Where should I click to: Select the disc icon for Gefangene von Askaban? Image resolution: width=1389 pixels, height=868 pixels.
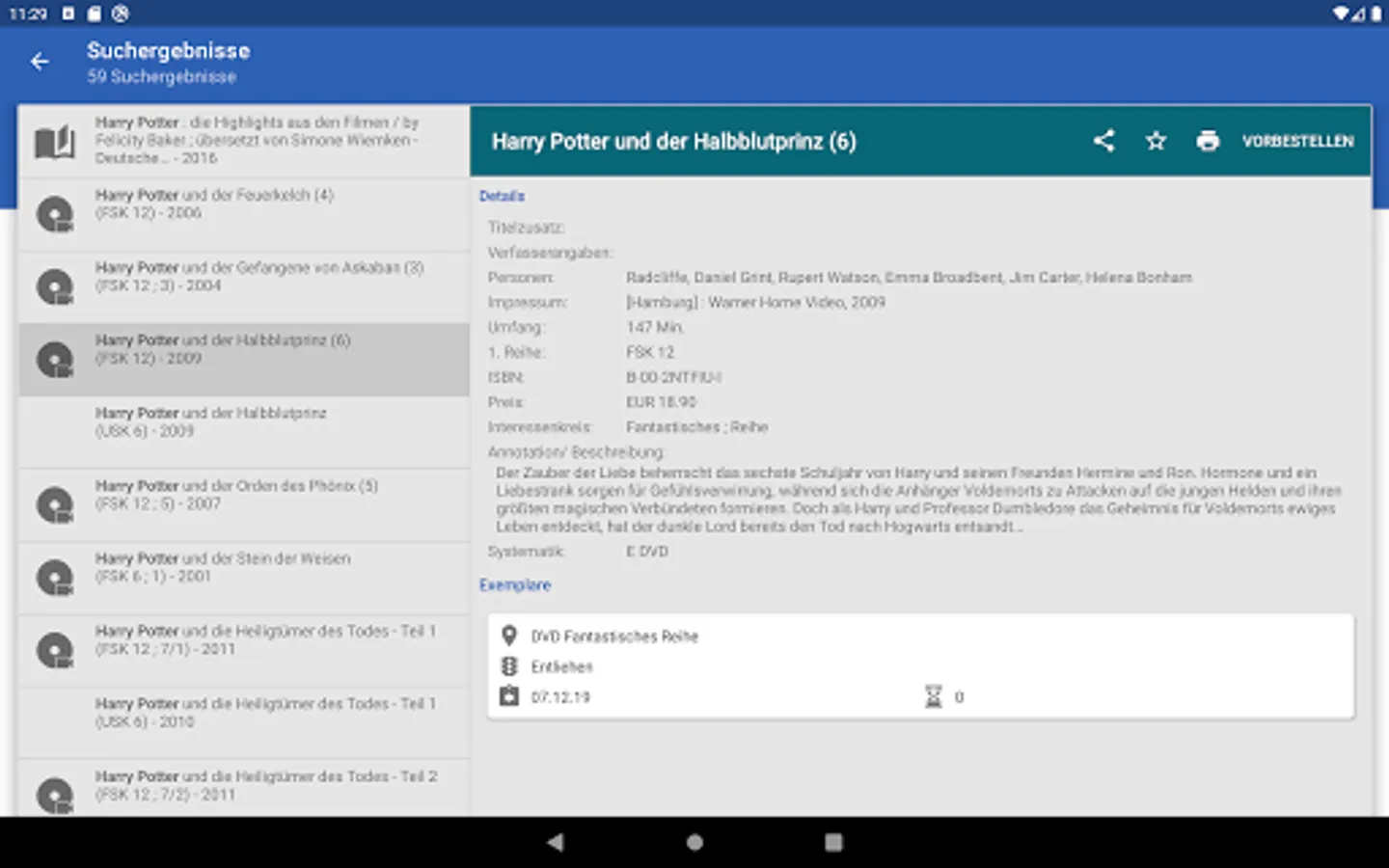[x=55, y=286]
